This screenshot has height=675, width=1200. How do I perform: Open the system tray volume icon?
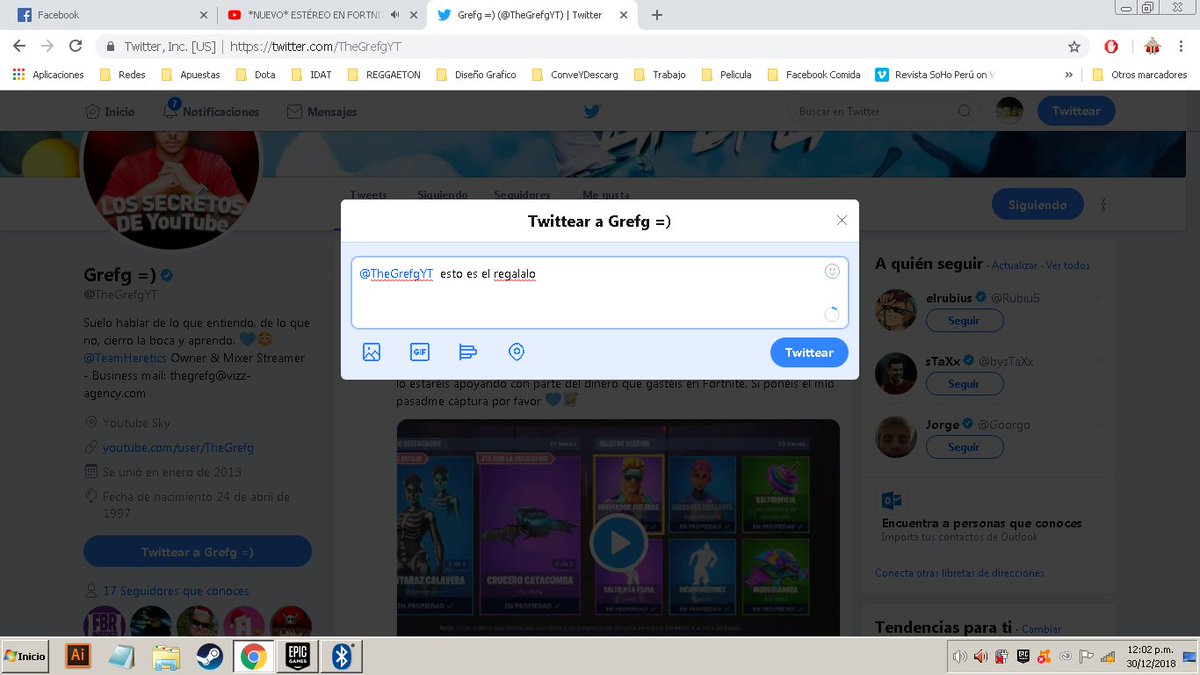click(960, 657)
